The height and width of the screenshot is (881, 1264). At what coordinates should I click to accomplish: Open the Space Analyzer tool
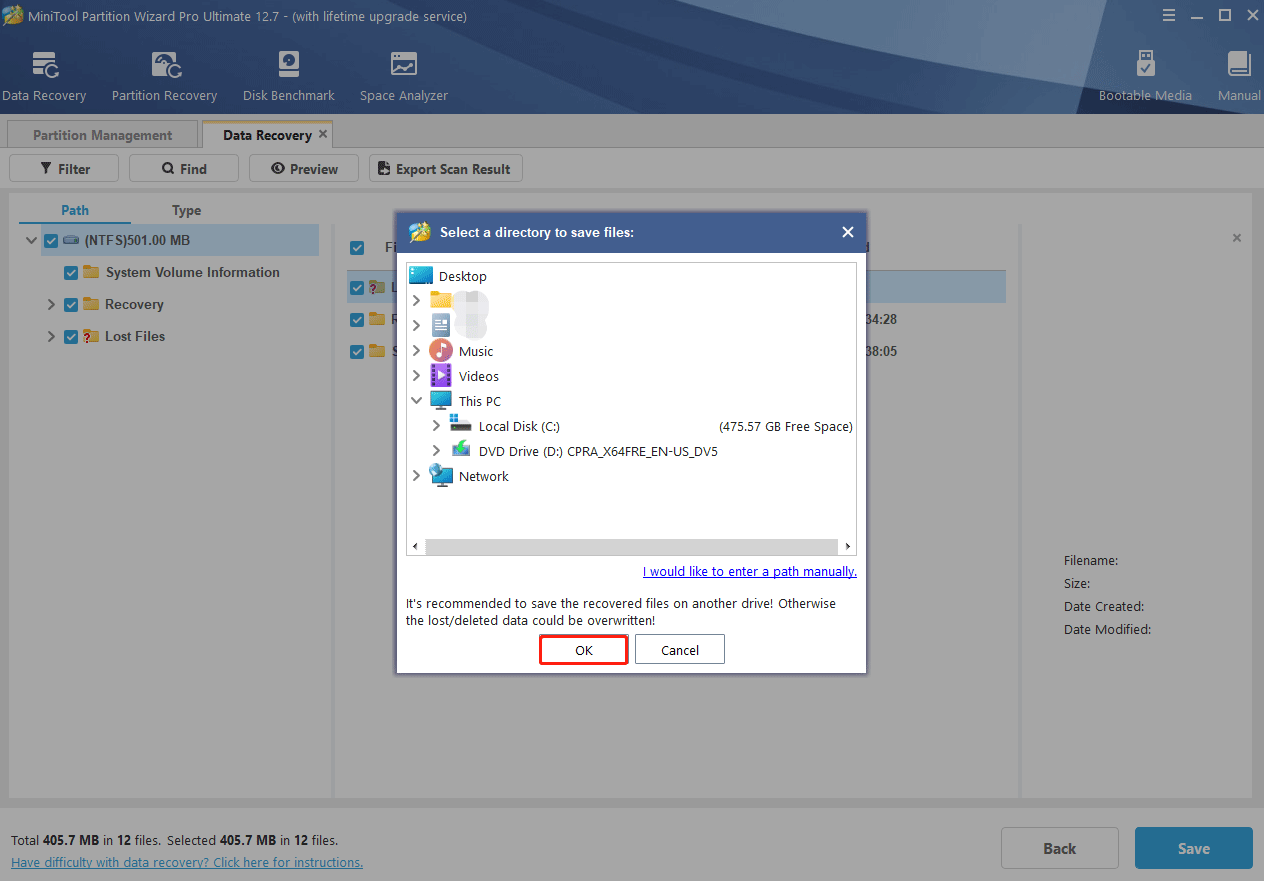[x=403, y=65]
